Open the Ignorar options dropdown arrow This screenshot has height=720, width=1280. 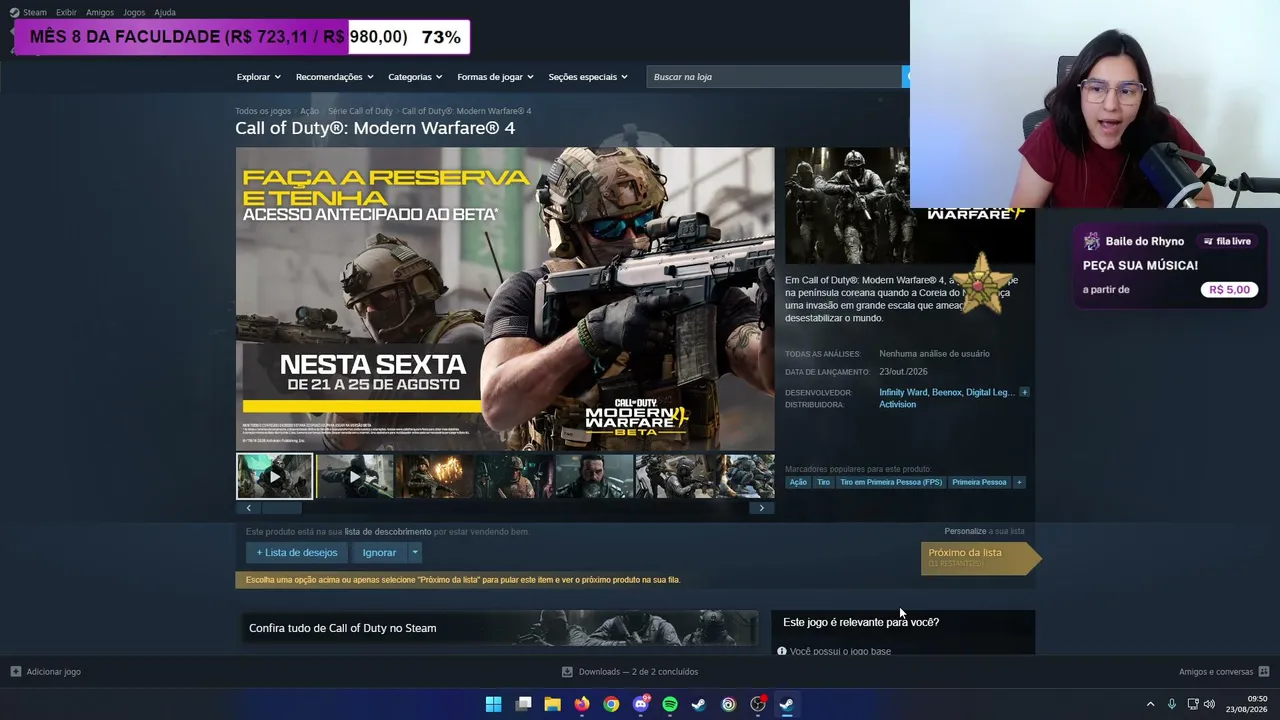point(415,552)
